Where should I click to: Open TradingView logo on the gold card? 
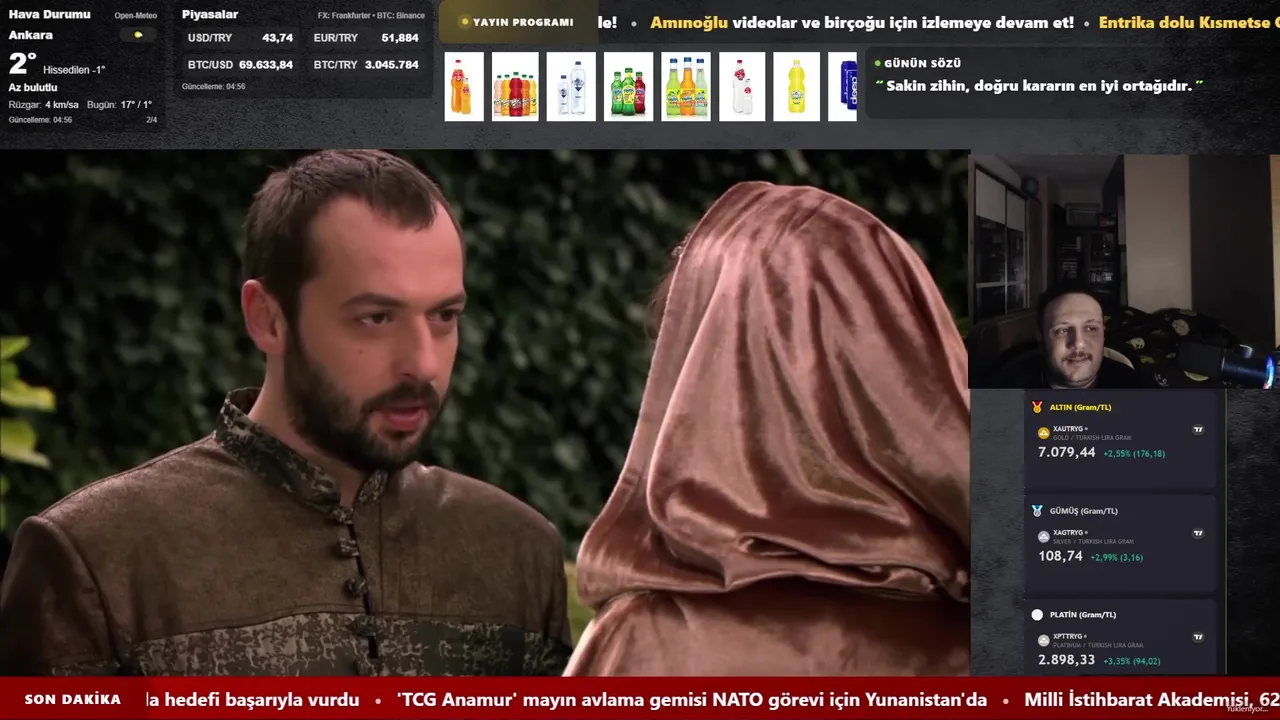pos(1198,430)
